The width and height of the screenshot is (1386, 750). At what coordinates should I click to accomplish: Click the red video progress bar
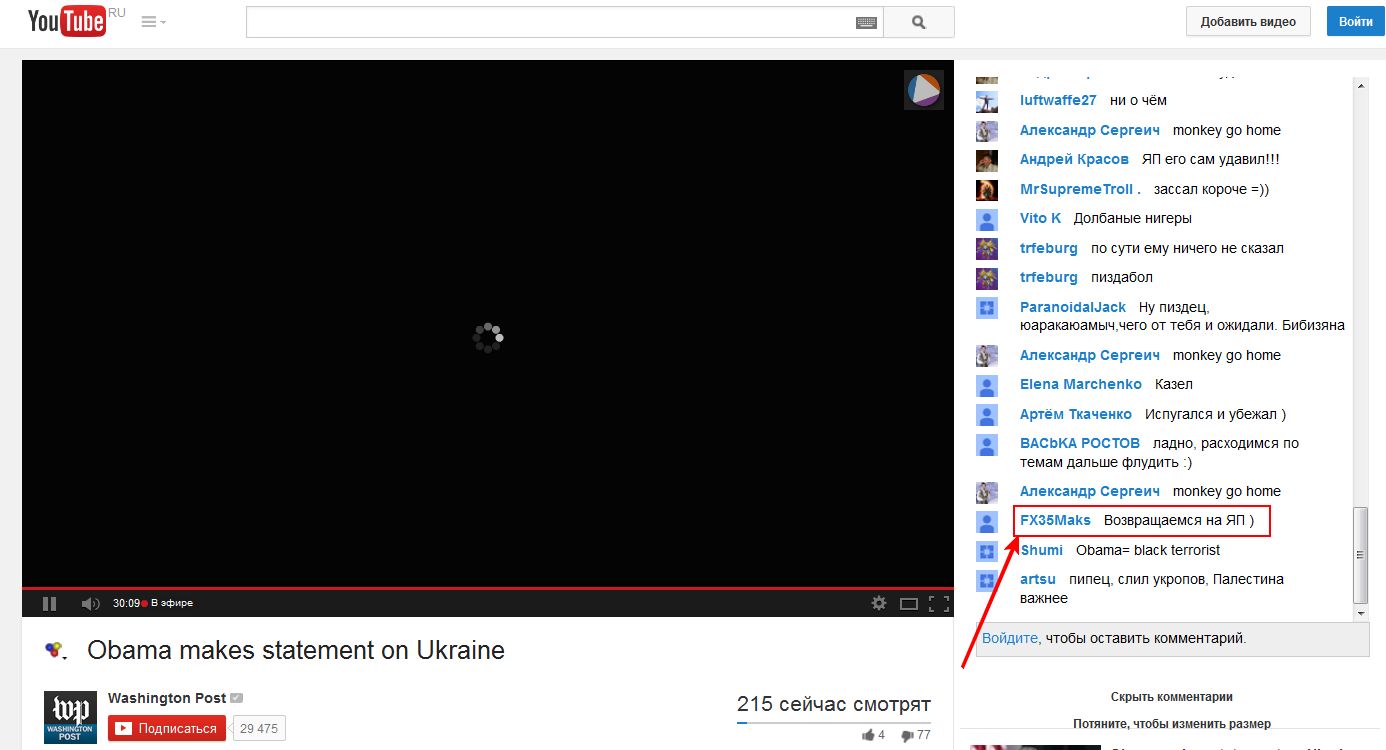coord(488,588)
